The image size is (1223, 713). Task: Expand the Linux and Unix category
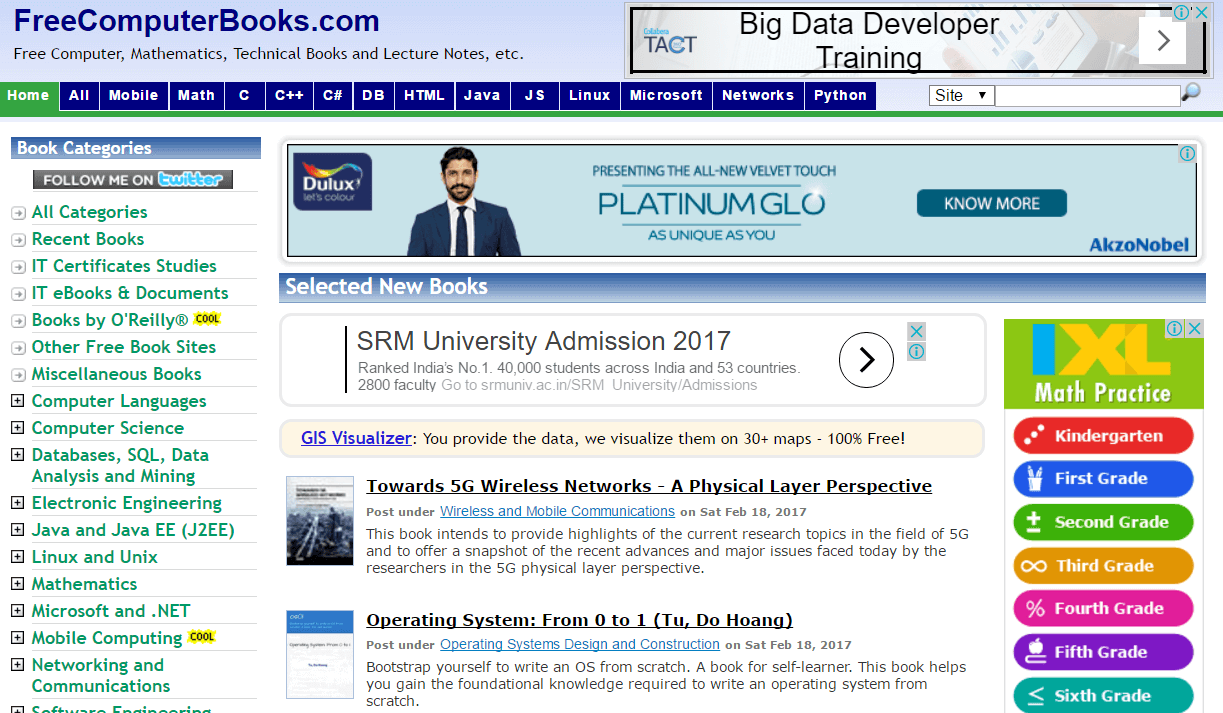click(17, 557)
